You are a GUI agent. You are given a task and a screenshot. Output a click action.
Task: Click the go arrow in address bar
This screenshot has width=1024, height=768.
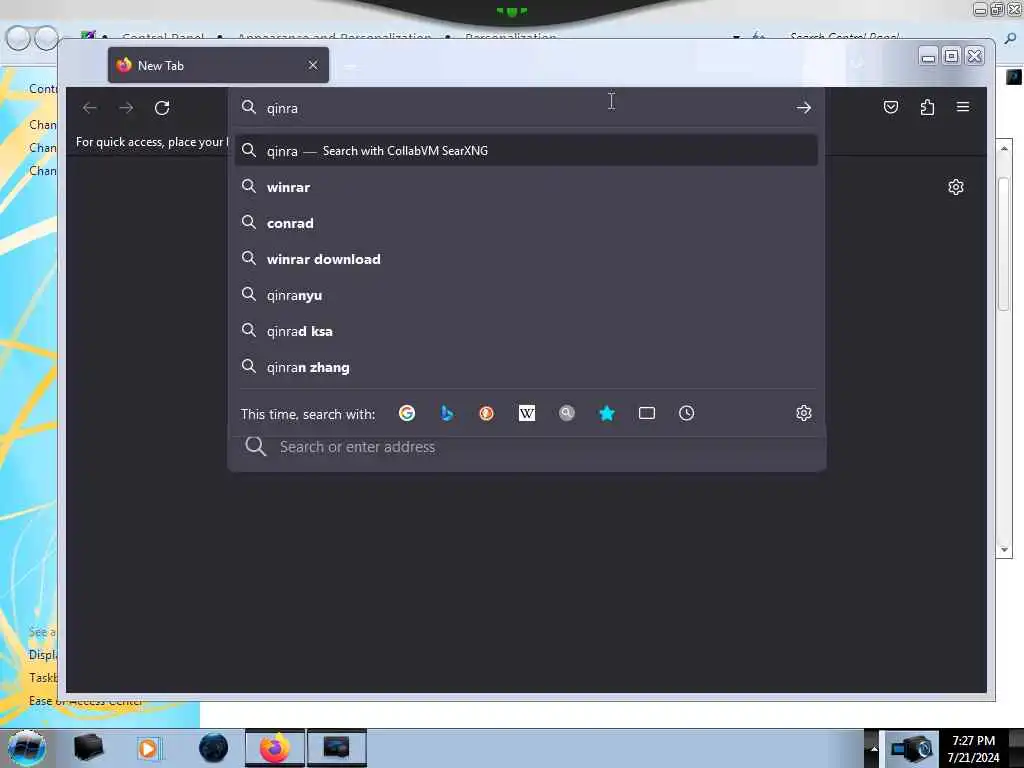tap(803, 108)
